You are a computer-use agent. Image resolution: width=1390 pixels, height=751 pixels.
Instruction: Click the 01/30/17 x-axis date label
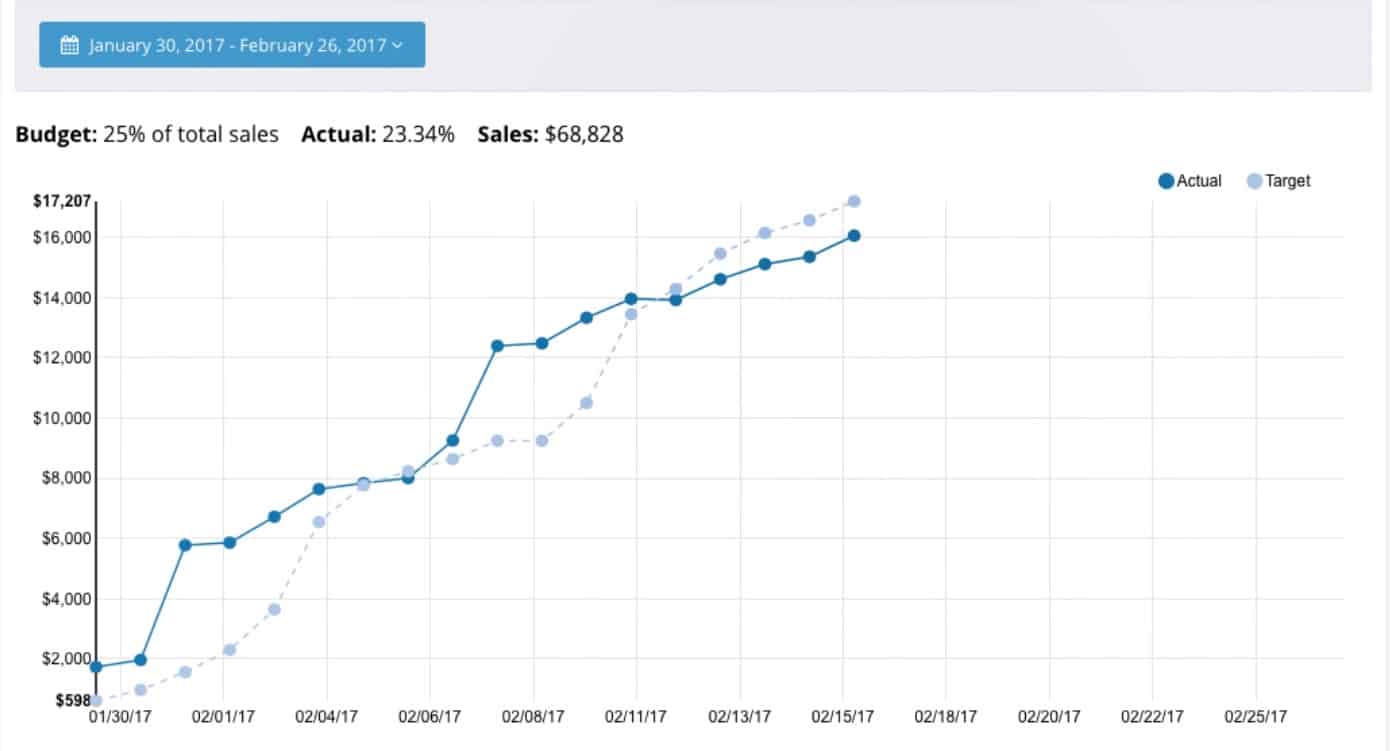click(x=120, y=717)
